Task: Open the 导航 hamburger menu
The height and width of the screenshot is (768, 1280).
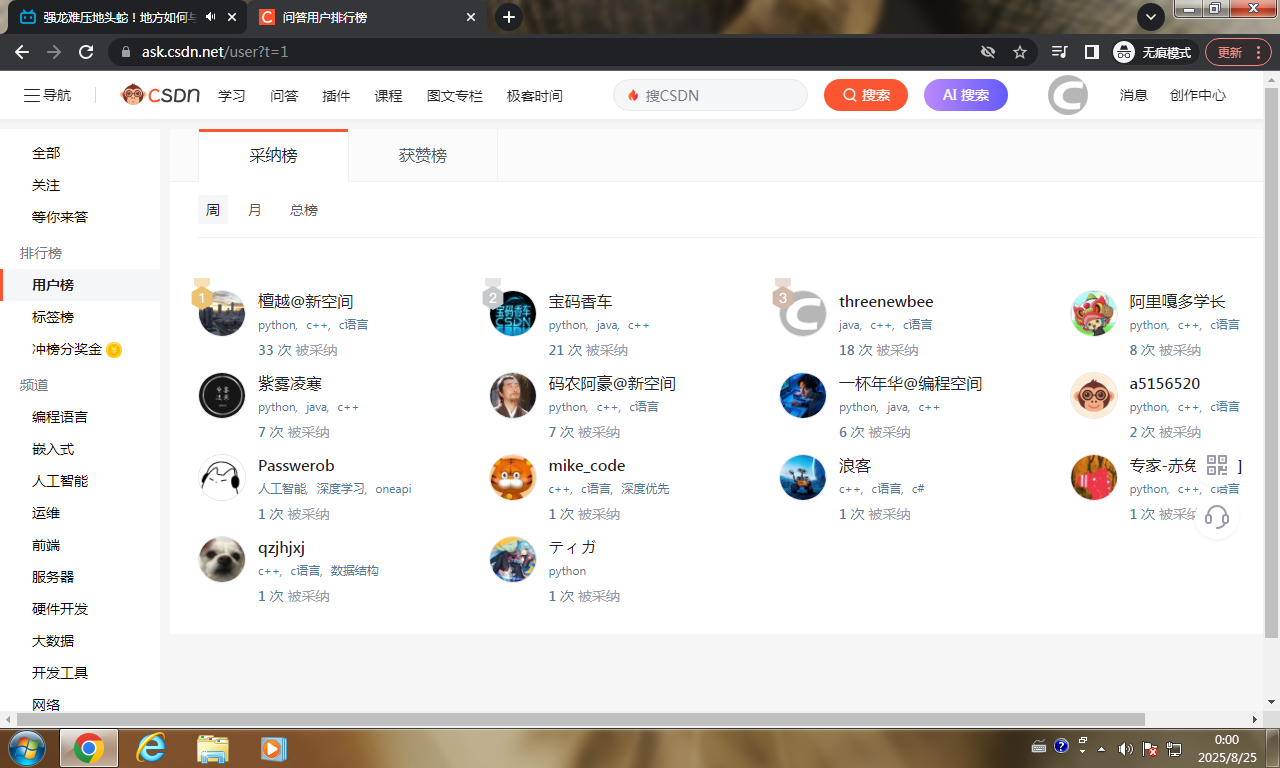Action: pyautogui.click(x=48, y=95)
